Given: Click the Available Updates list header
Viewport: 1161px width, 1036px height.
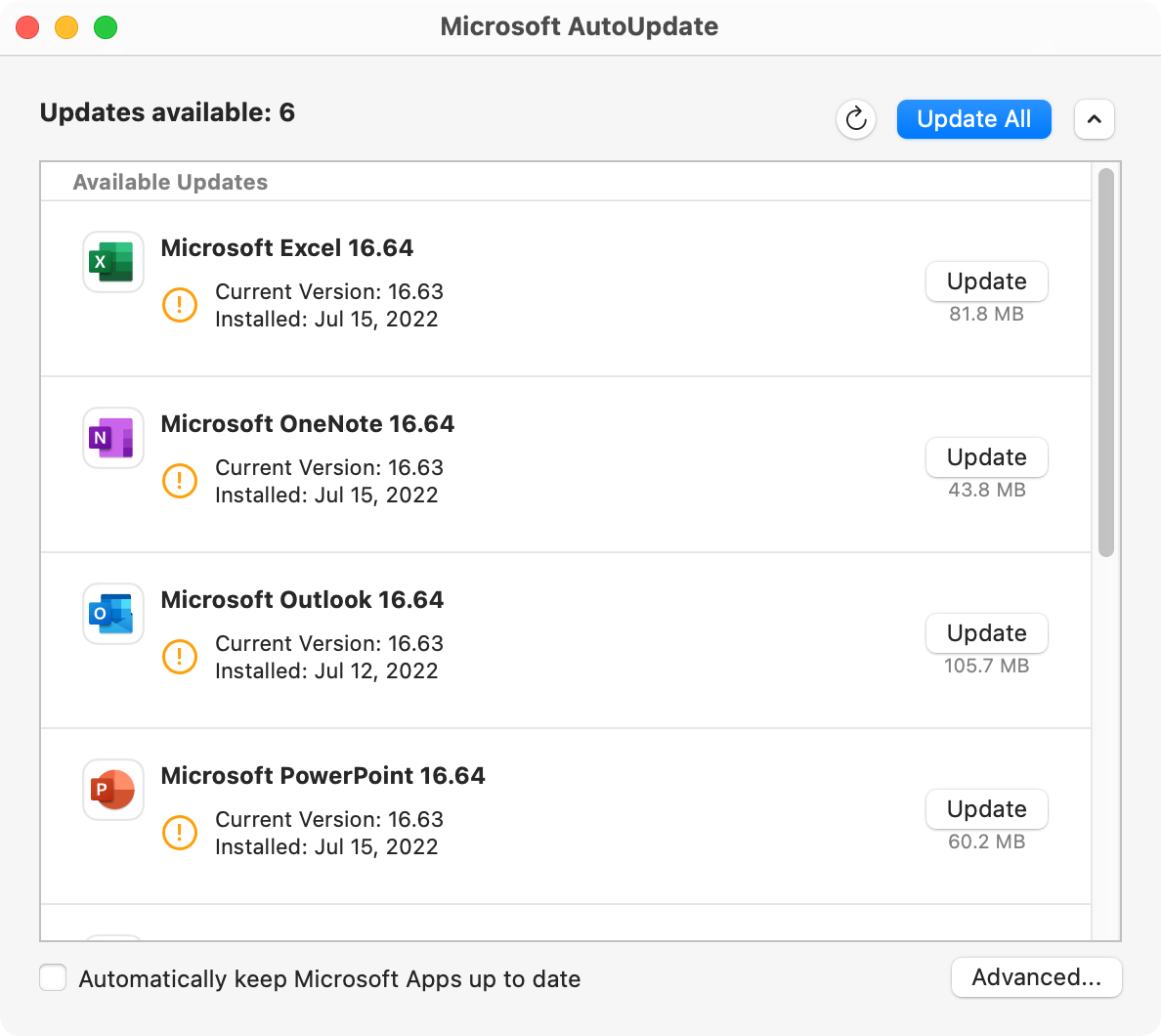Looking at the screenshot, I should 170,183.
